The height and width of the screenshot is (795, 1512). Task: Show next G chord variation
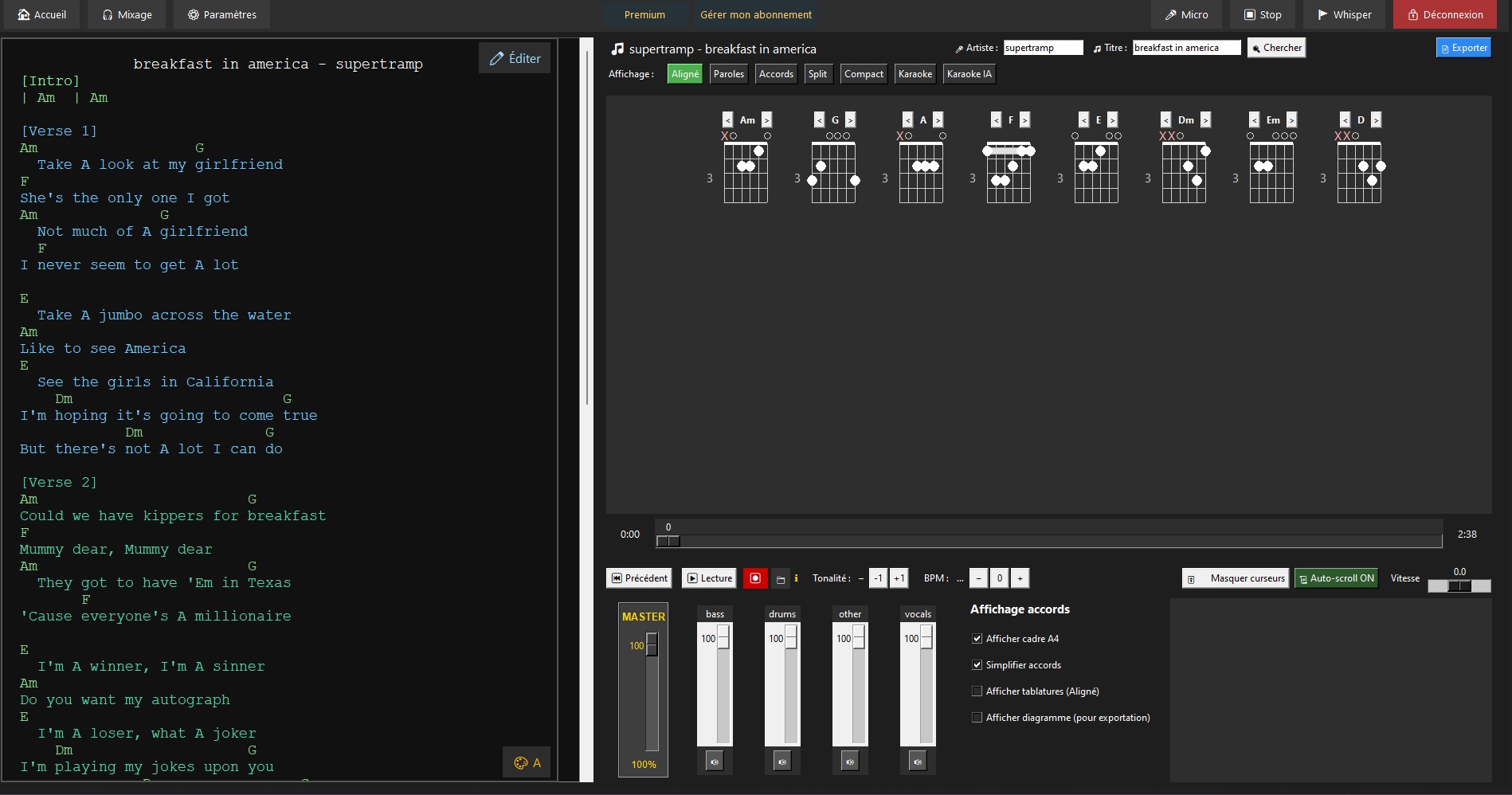click(850, 119)
